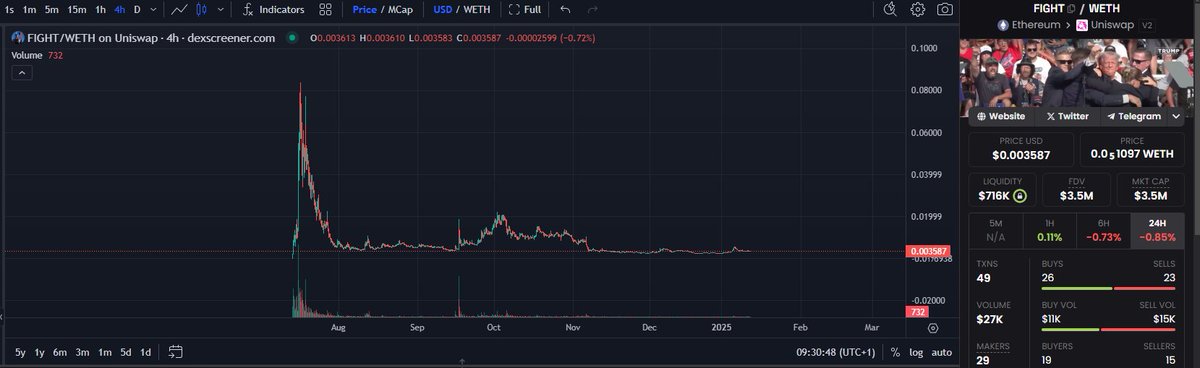Select the 1m timeframe
Screen dimensions: 1200x368
pos(30,9)
